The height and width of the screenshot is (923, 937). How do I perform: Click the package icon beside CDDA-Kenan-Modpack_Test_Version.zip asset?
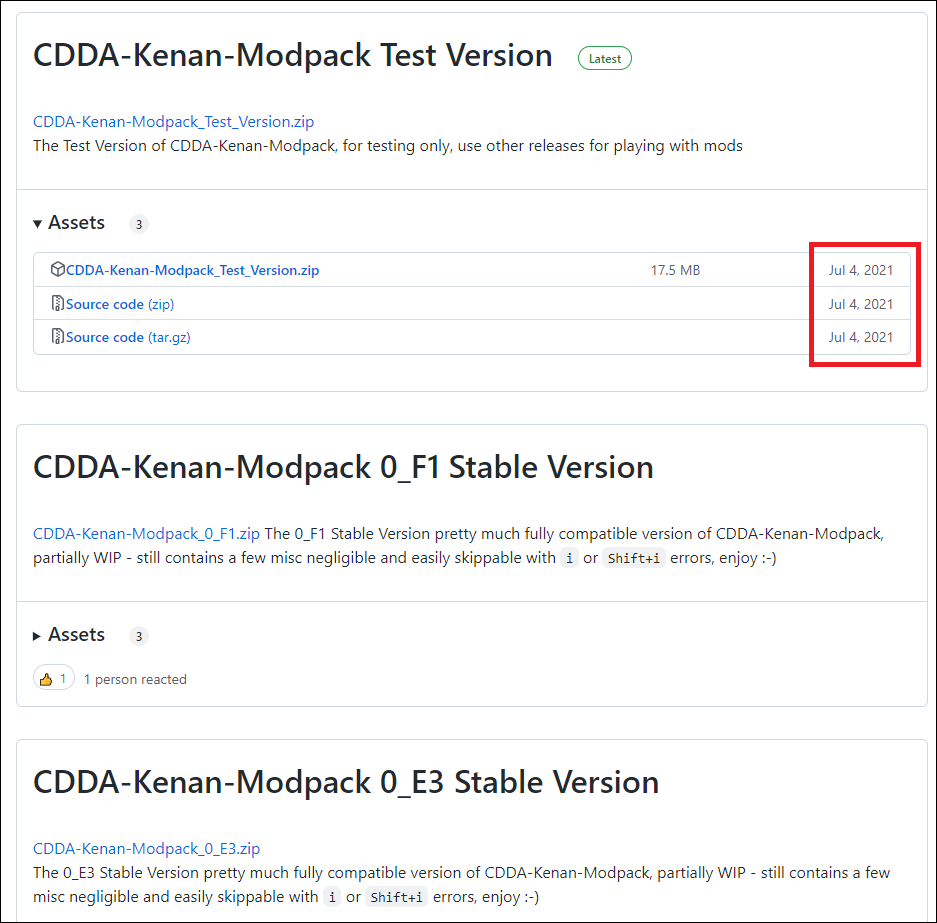[58, 270]
